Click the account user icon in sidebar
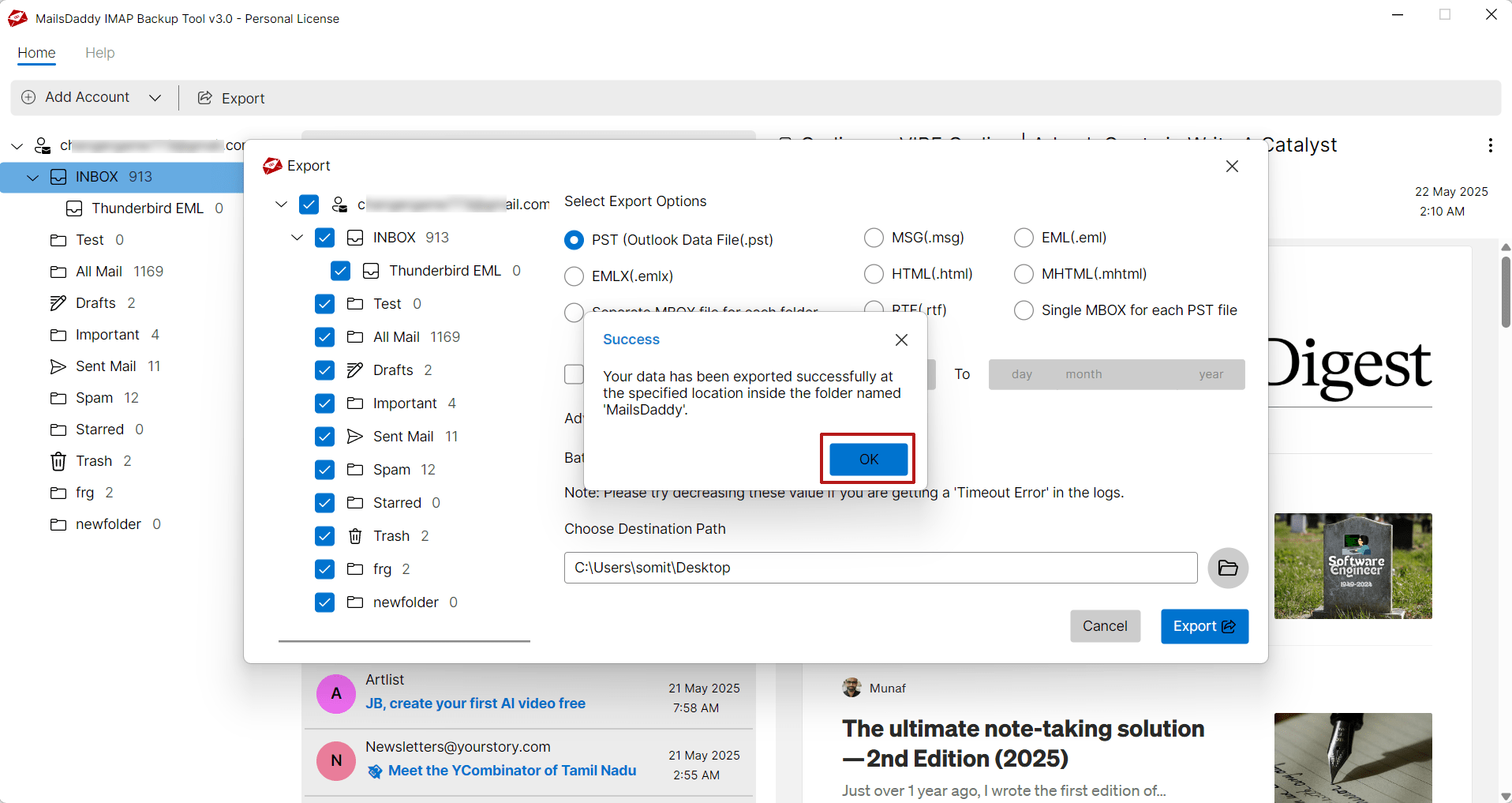This screenshot has height=803, width=1512. pyautogui.click(x=43, y=146)
